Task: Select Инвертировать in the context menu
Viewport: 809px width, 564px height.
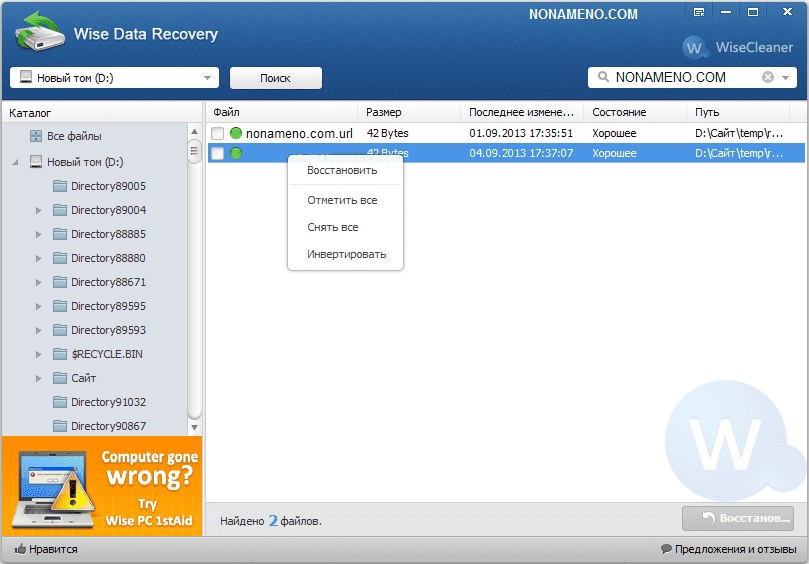Action: (x=346, y=254)
